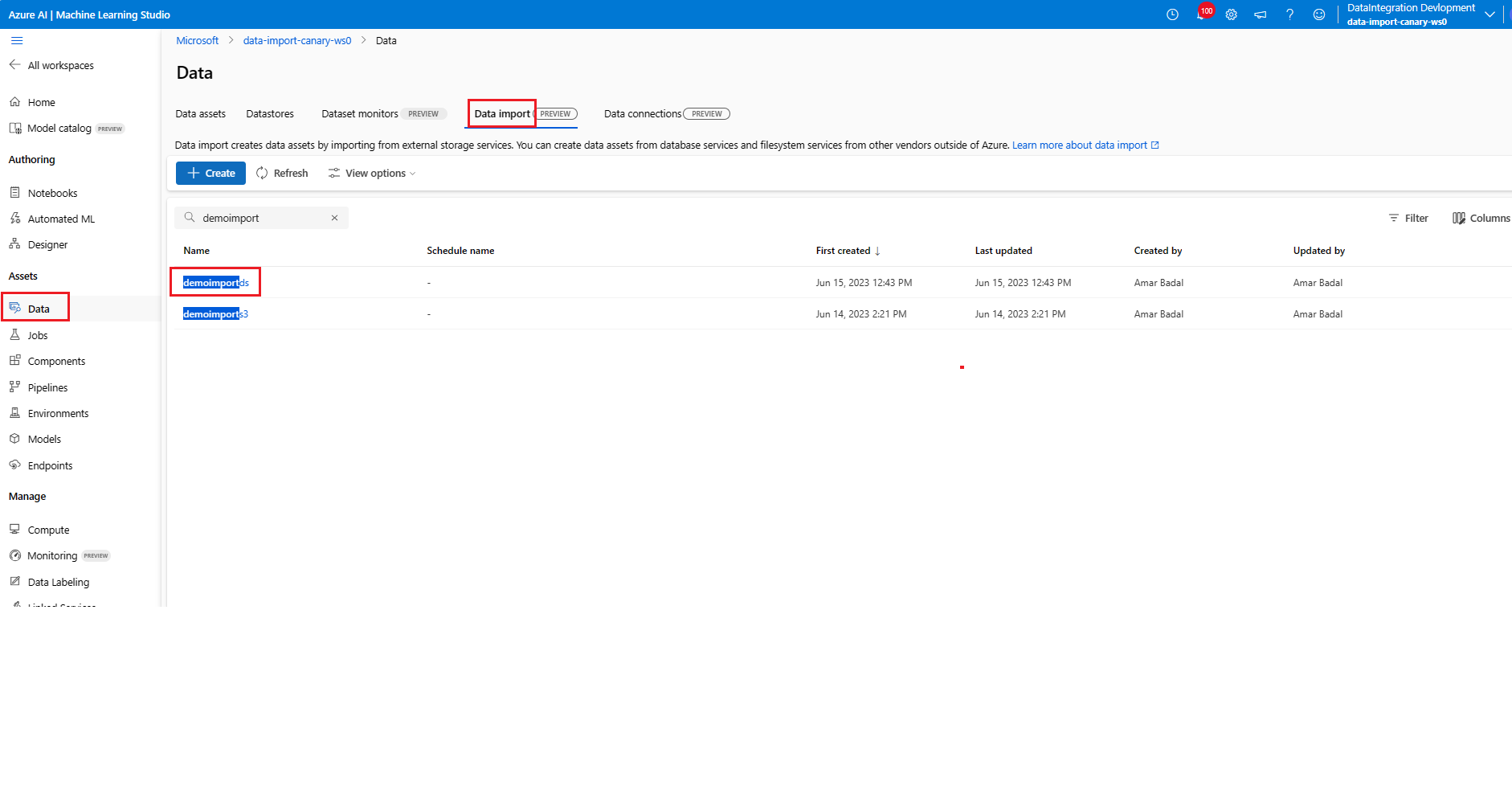Image resolution: width=1512 pixels, height=786 pixels.
Task: Click the recent history clock icon
Action: click(x=1172, y=14)
